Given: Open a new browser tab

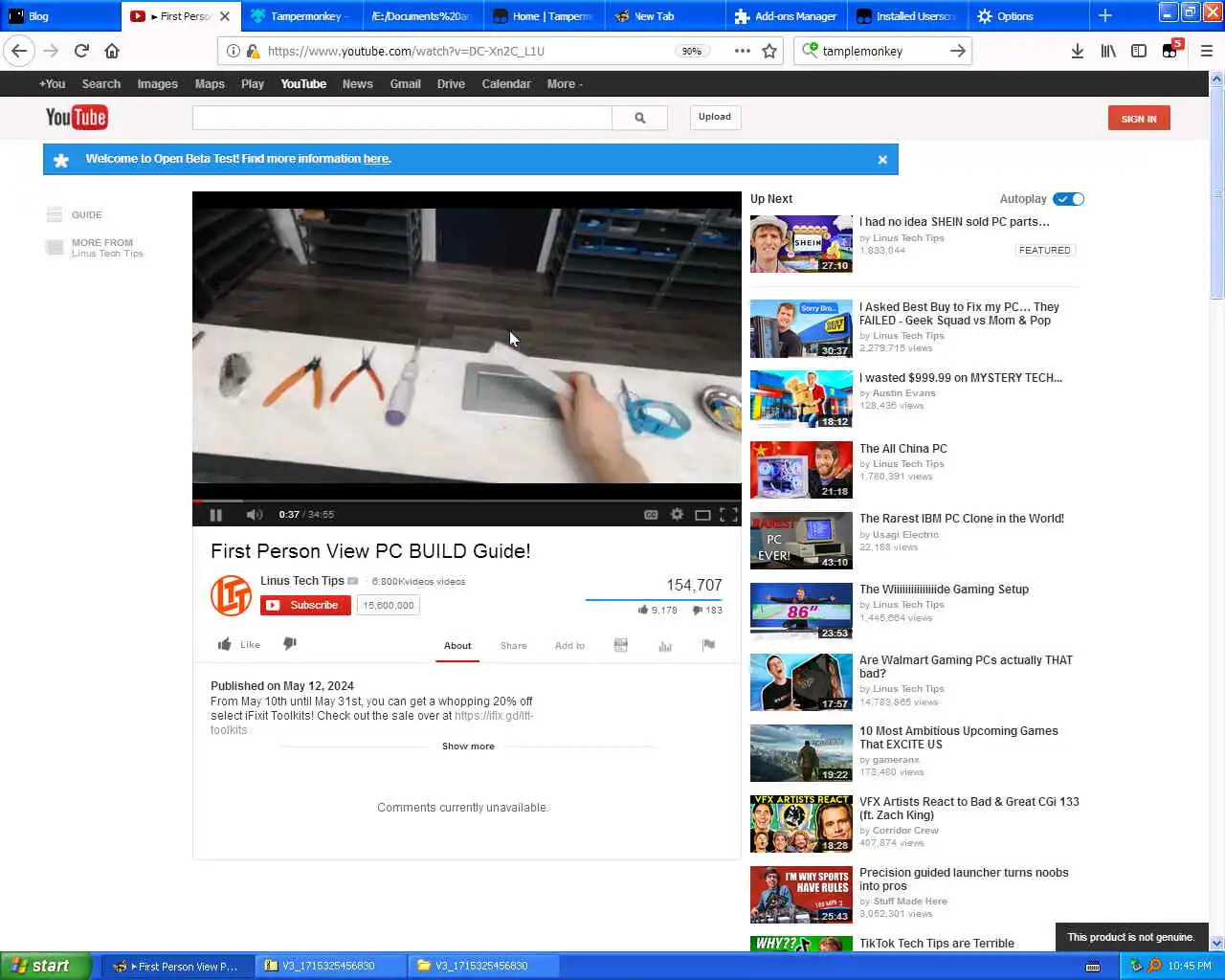Looking at the screenshot, I should click(x=1105, y=16).
